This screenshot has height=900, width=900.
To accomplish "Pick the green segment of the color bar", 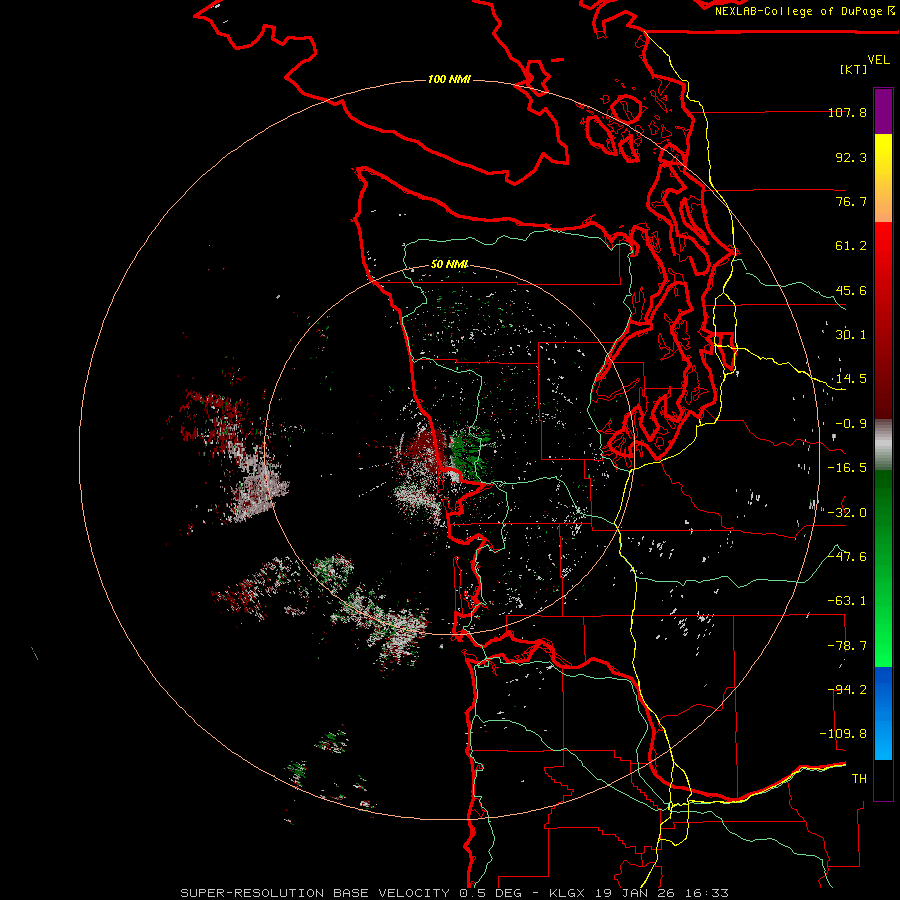I will coord(883,568).
